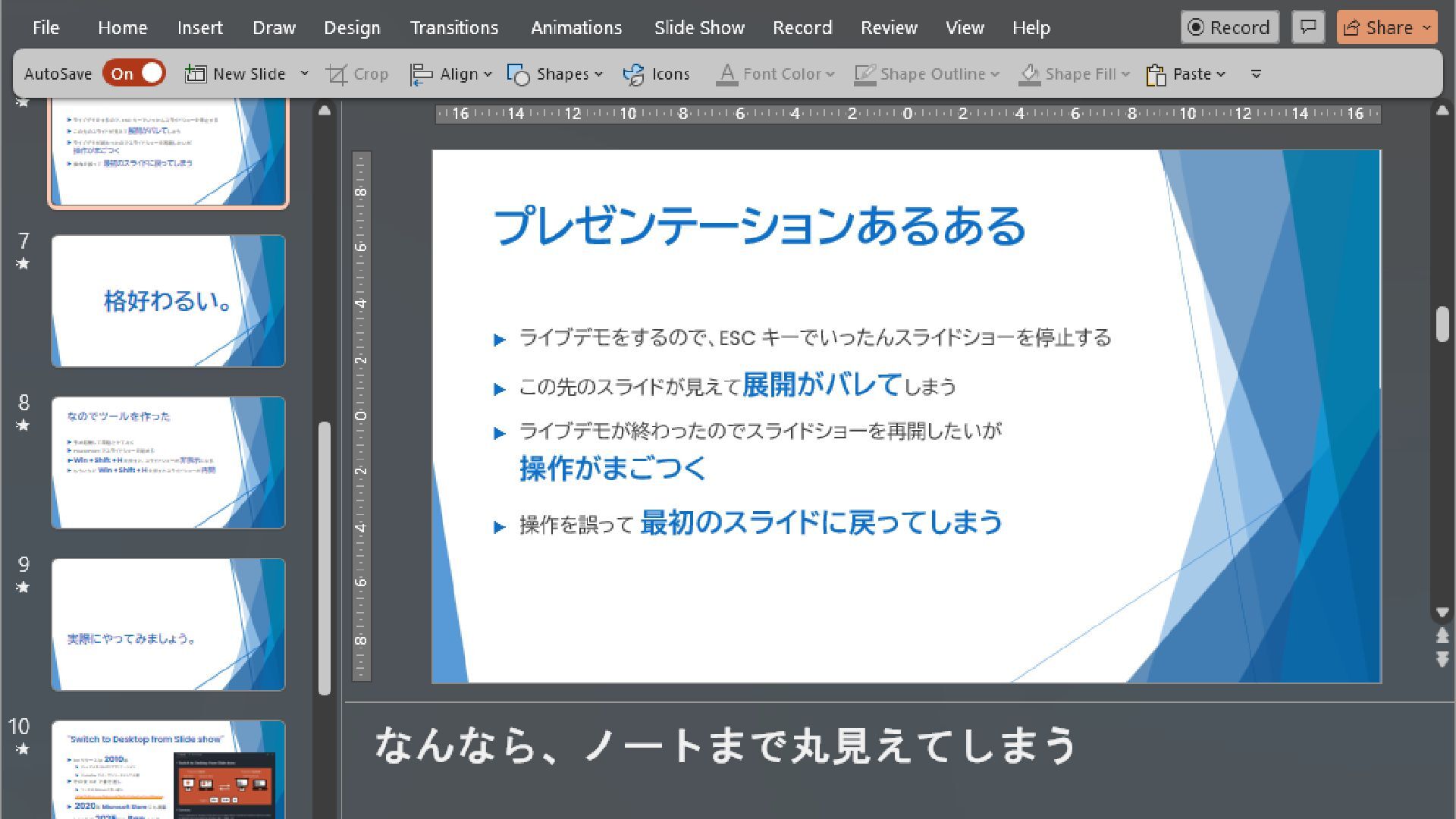1456x819 pixels.
Task: Click the New Slide icon
Action: [196, 74]
